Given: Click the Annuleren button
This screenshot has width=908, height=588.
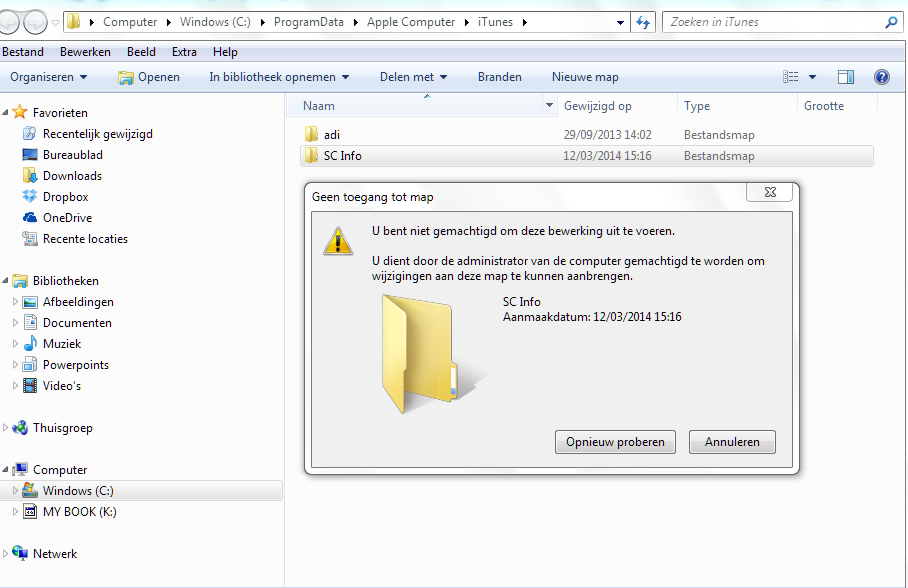Looking at the screenshot, I should (732, 441).
